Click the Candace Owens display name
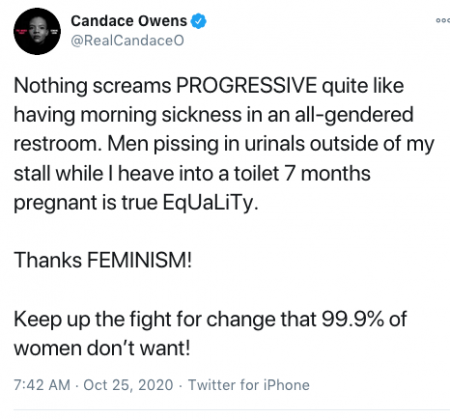Image resolution: width=450 pixels, height=419 pixels. point(129,21)
